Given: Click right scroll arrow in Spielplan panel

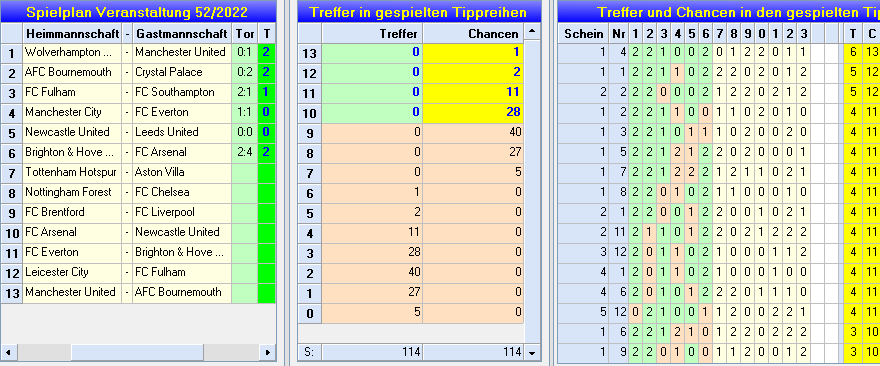Looking at the screenshot, I should (268, 353).
